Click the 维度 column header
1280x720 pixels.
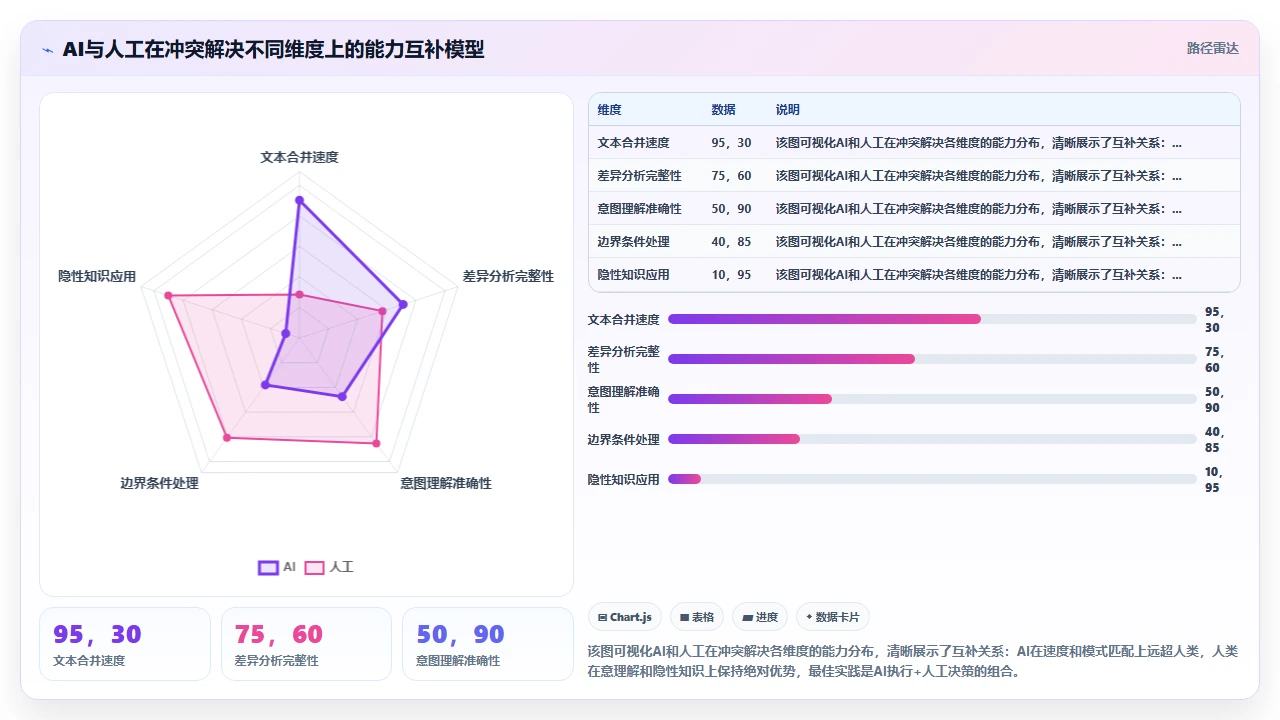pyautogui.click(x=610, y=110)
